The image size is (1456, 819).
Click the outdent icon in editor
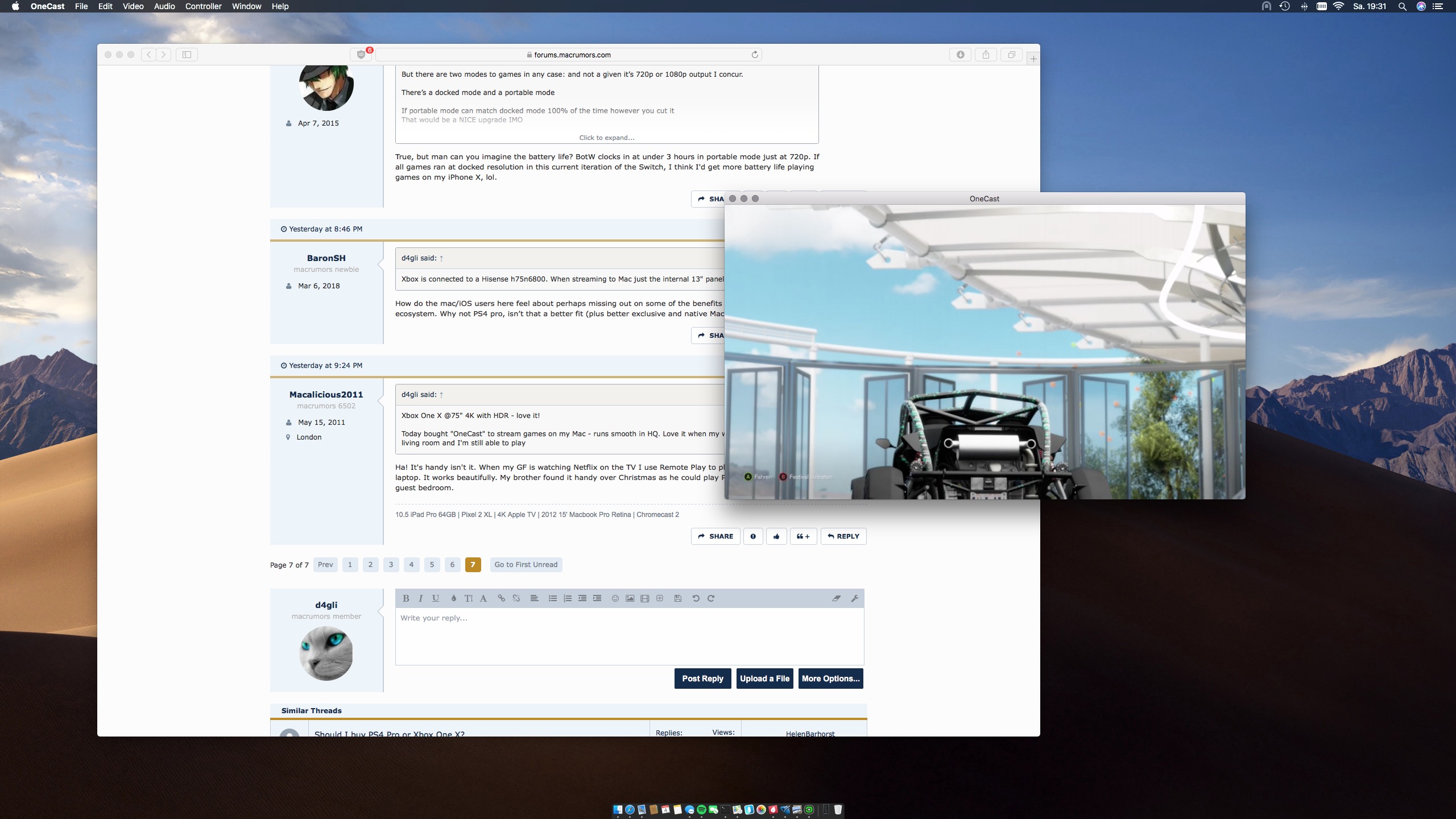[582, 598]
